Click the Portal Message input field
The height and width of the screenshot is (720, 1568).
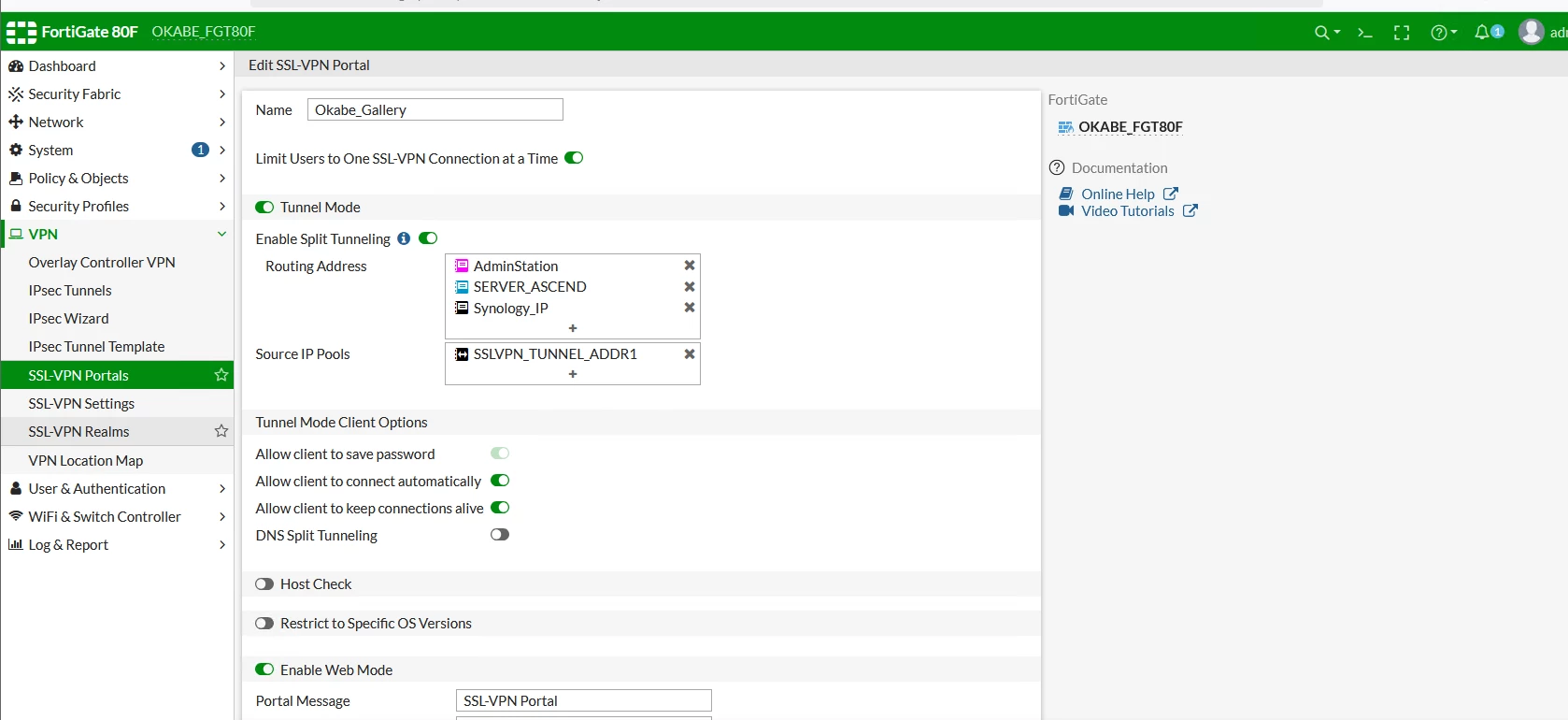click(x=584, y=701)
